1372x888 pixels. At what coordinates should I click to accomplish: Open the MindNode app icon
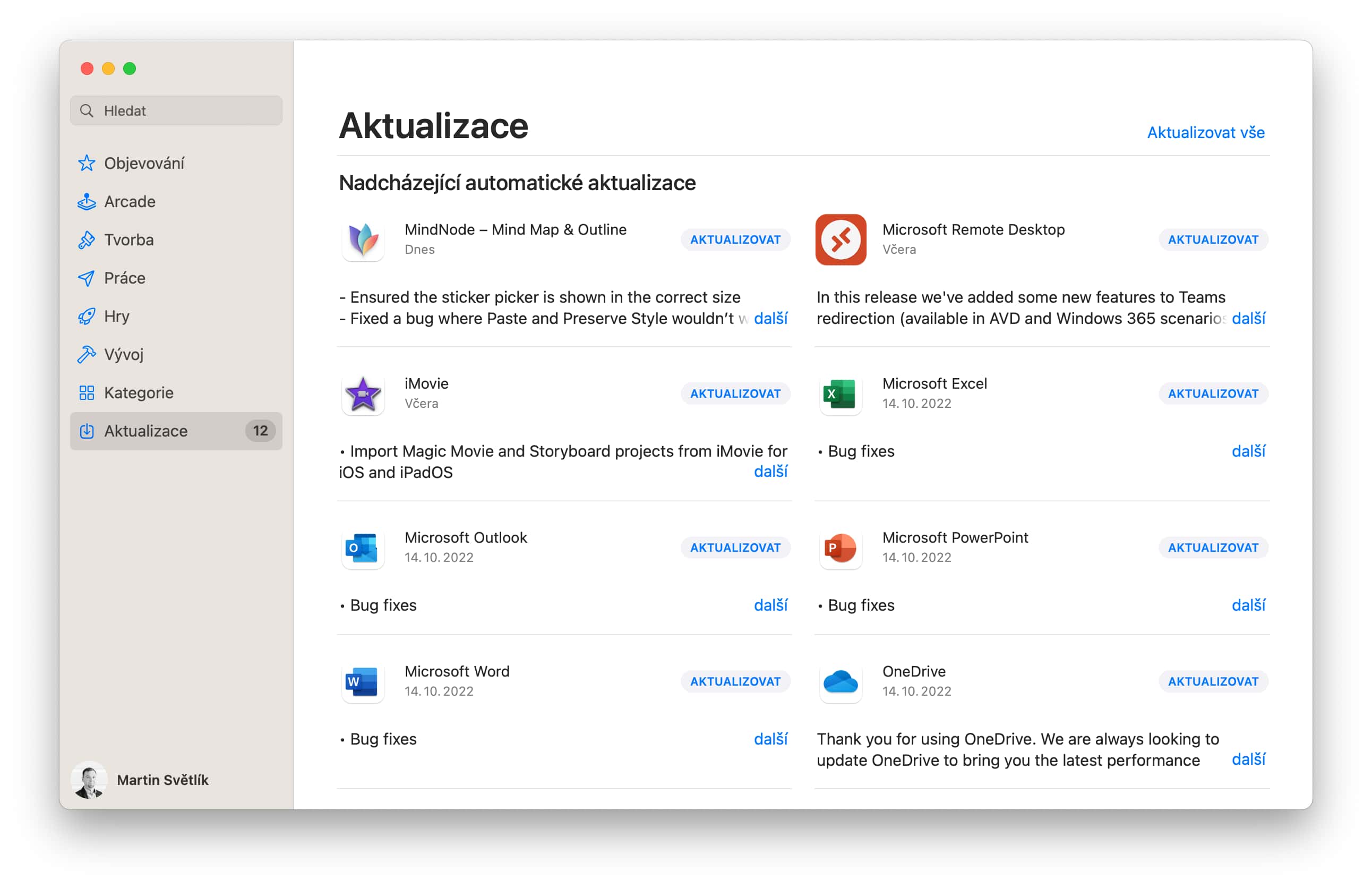click(x=363, y=240)
